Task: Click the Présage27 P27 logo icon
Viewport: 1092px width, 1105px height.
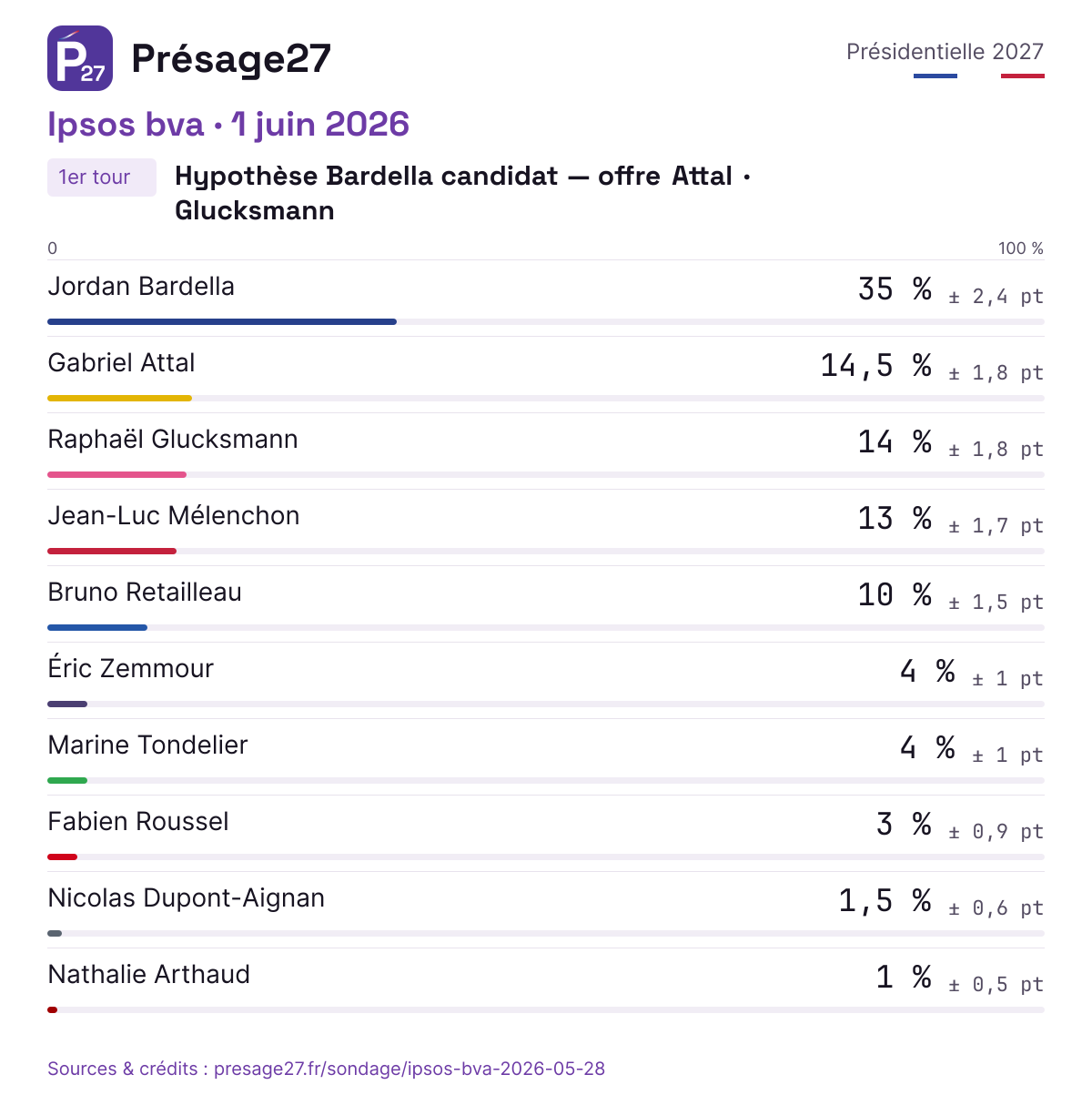Action: [x=80, y=58]
